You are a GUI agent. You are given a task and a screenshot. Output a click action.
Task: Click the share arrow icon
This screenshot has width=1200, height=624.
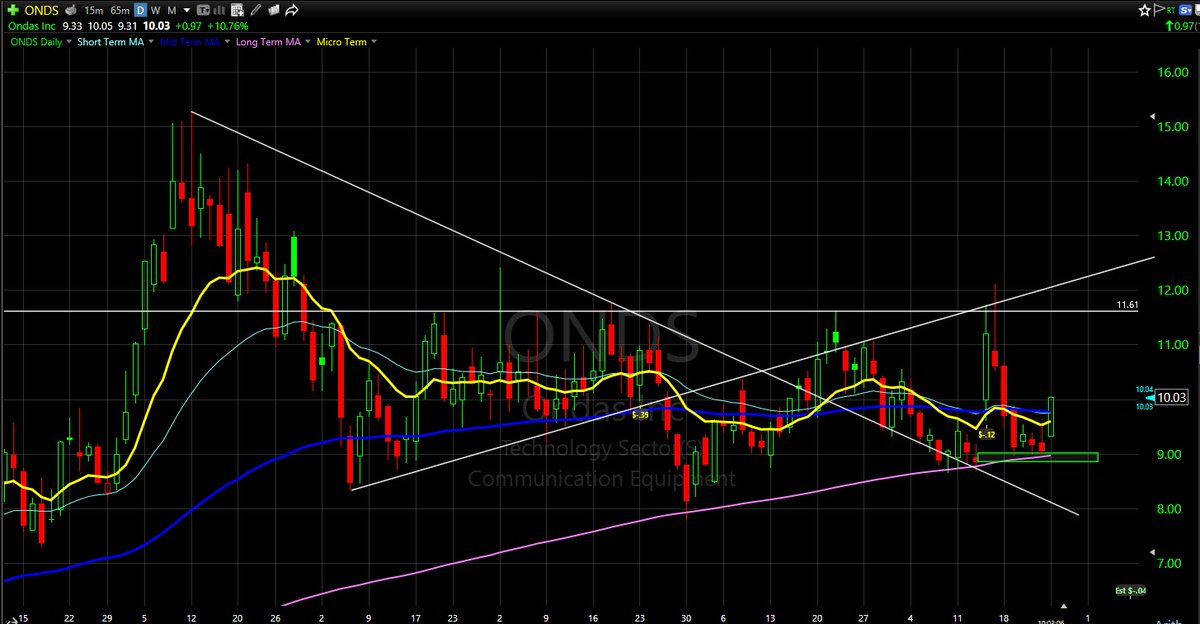tap(292, 10)
